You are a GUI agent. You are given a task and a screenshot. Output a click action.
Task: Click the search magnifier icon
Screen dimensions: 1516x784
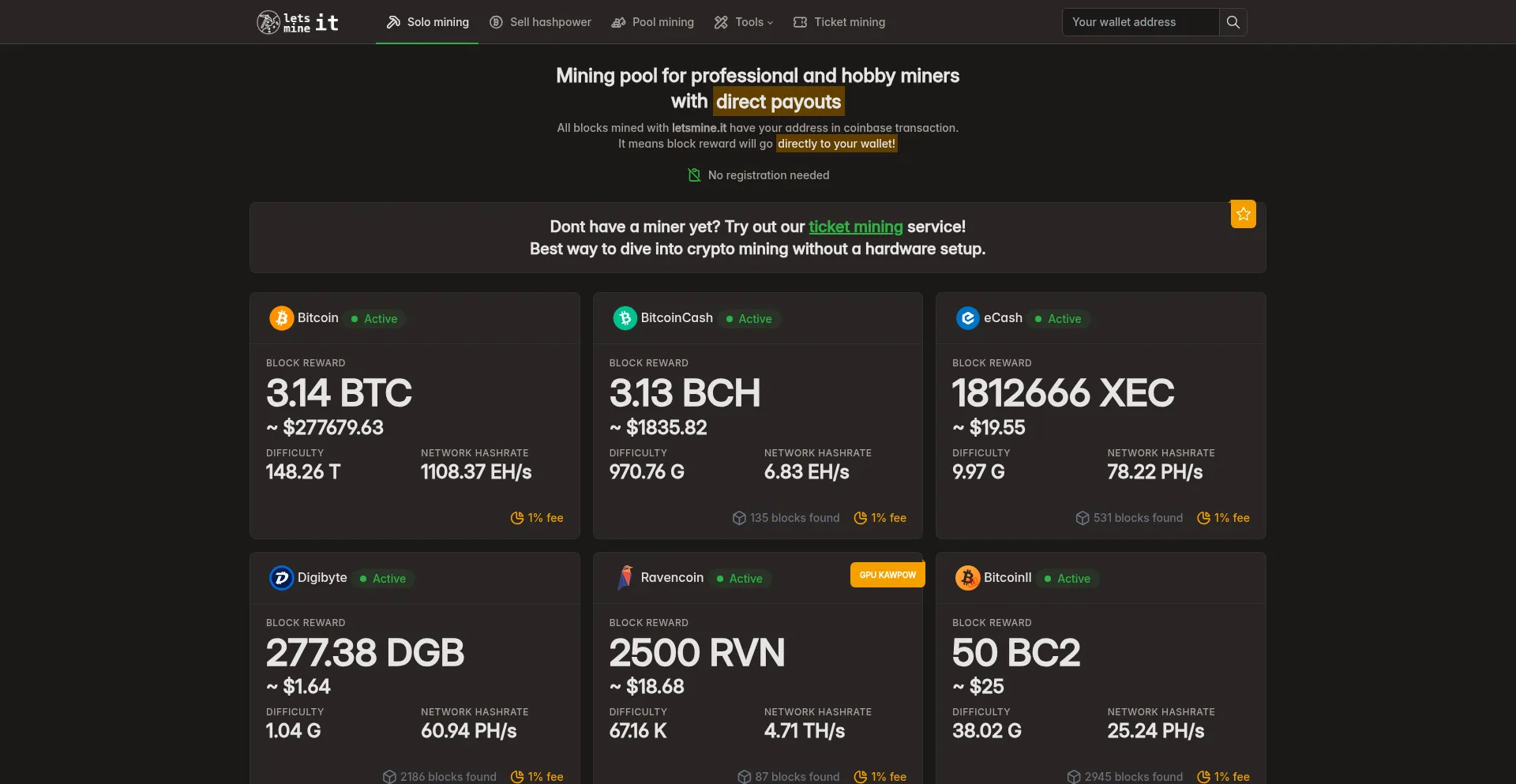[1233, 22]
